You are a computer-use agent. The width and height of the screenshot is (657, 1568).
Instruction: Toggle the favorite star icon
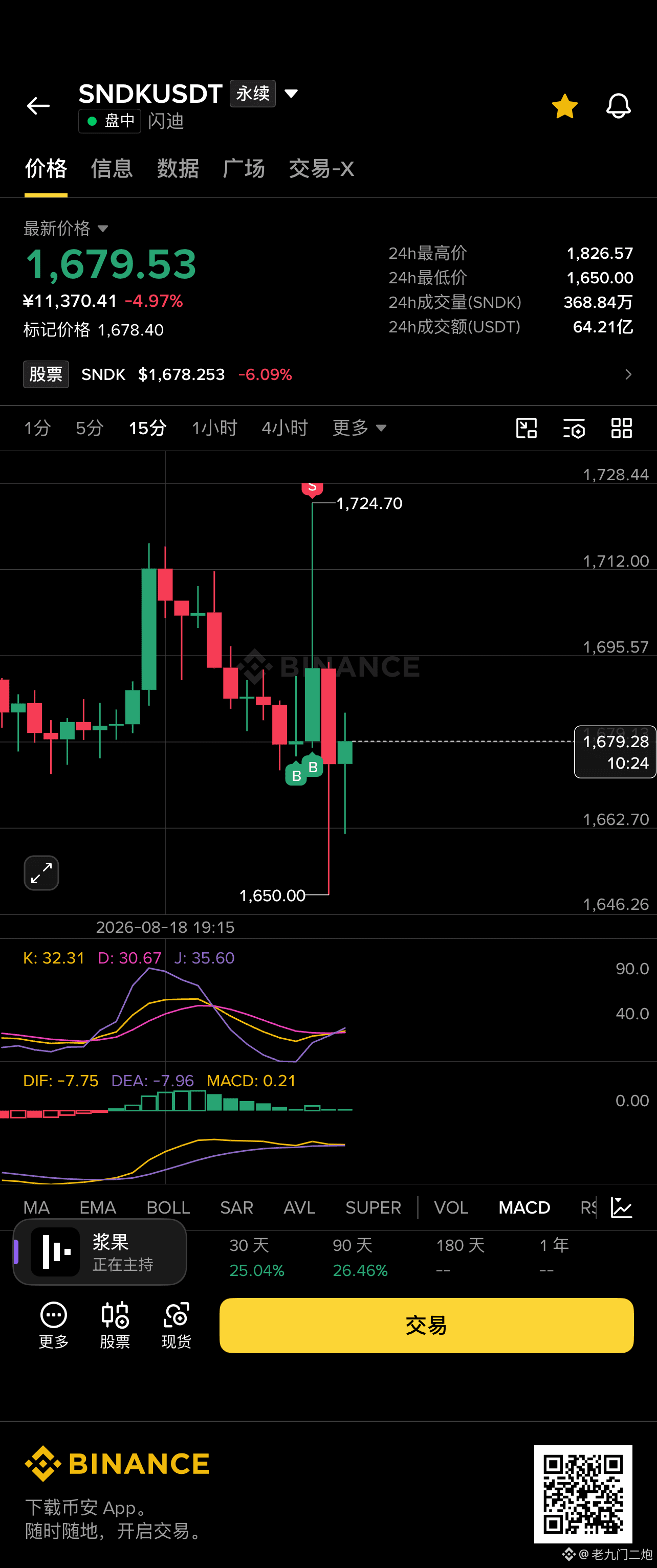pos(564,106)
